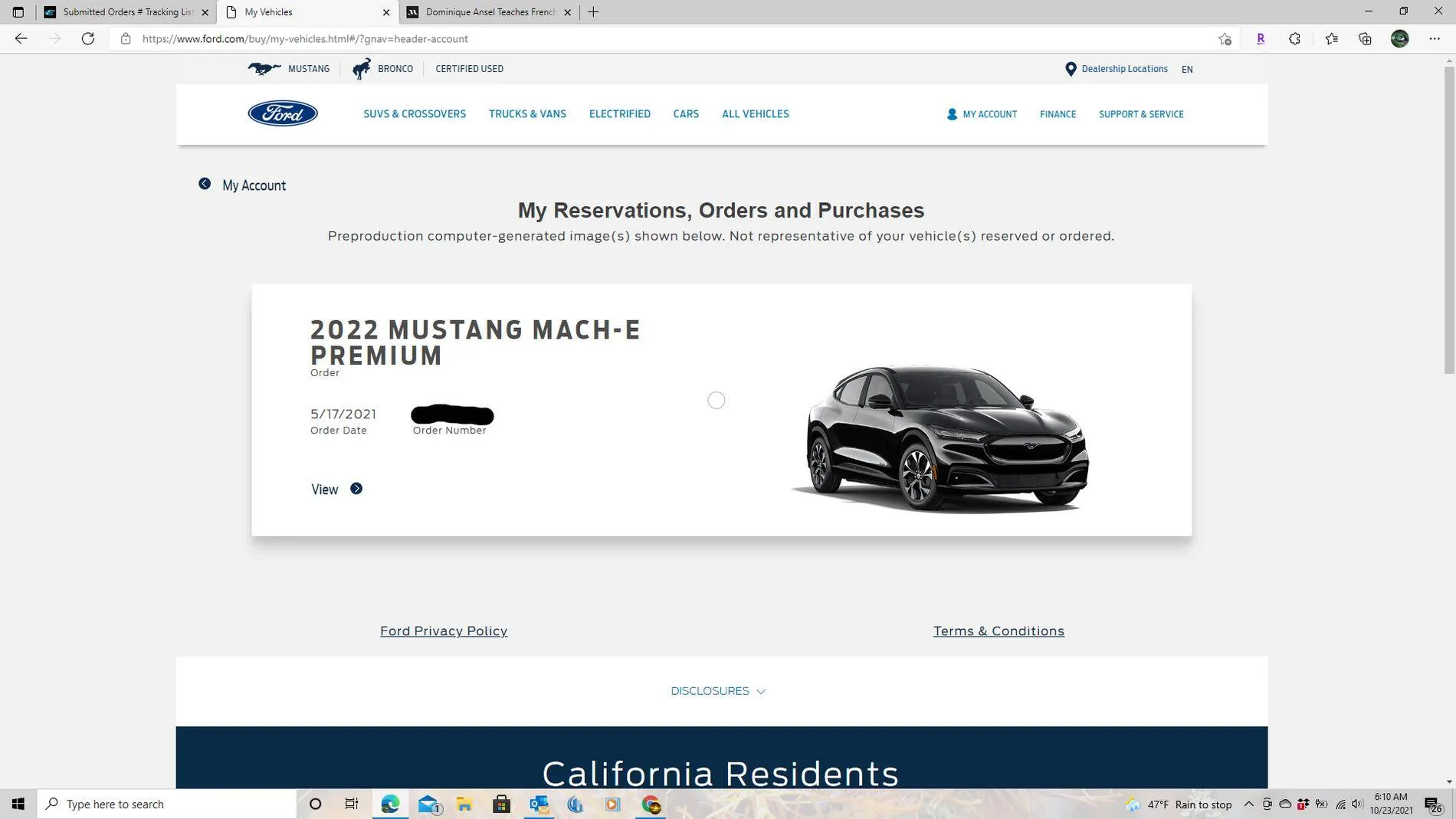The image size is (1456, 819).
Task: Click the arrow icon next to View
Action: 356,489
